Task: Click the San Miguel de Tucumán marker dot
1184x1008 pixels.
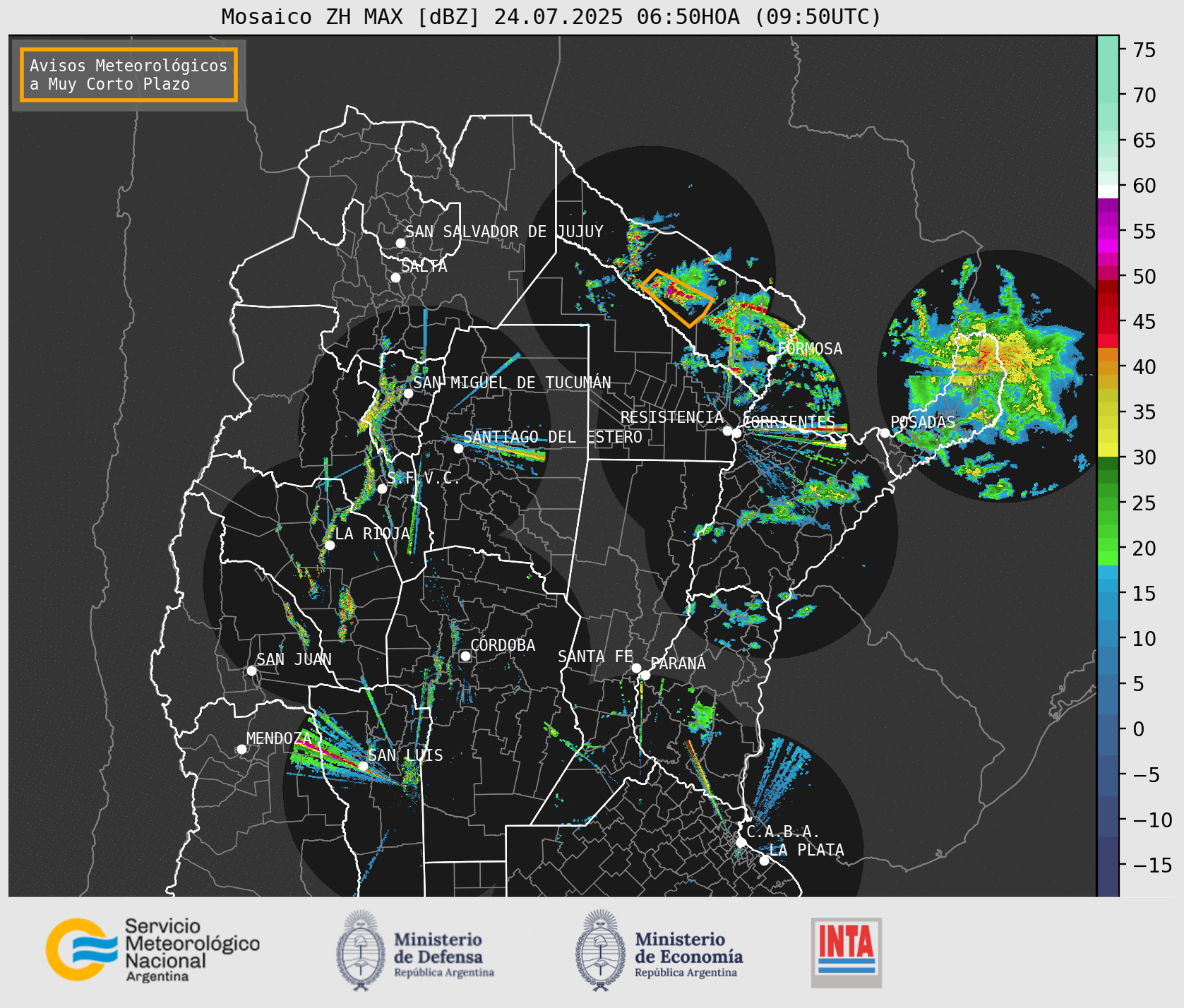Action: coord(408,393)
